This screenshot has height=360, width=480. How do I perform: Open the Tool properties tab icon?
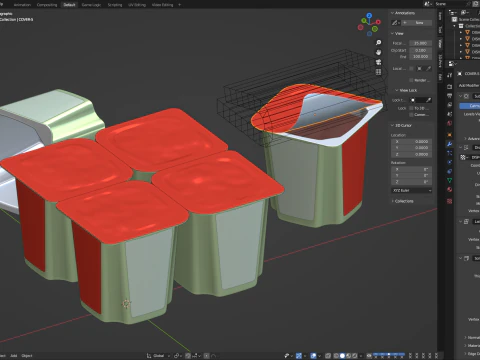click(450, 75)
